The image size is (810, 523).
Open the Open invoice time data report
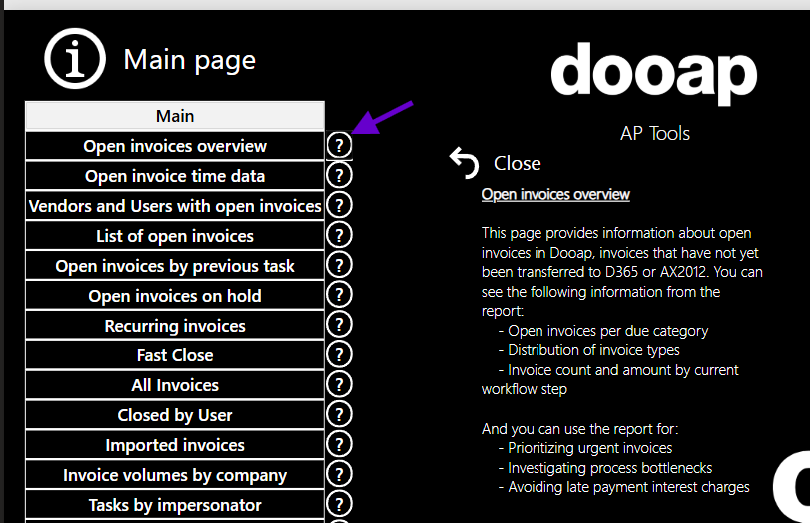point(175,176)
